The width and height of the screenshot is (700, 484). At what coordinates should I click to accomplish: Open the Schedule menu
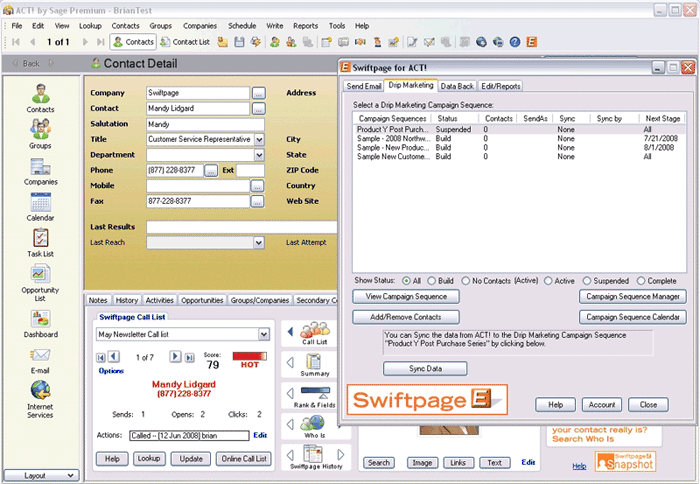click(x=241, y=25)
